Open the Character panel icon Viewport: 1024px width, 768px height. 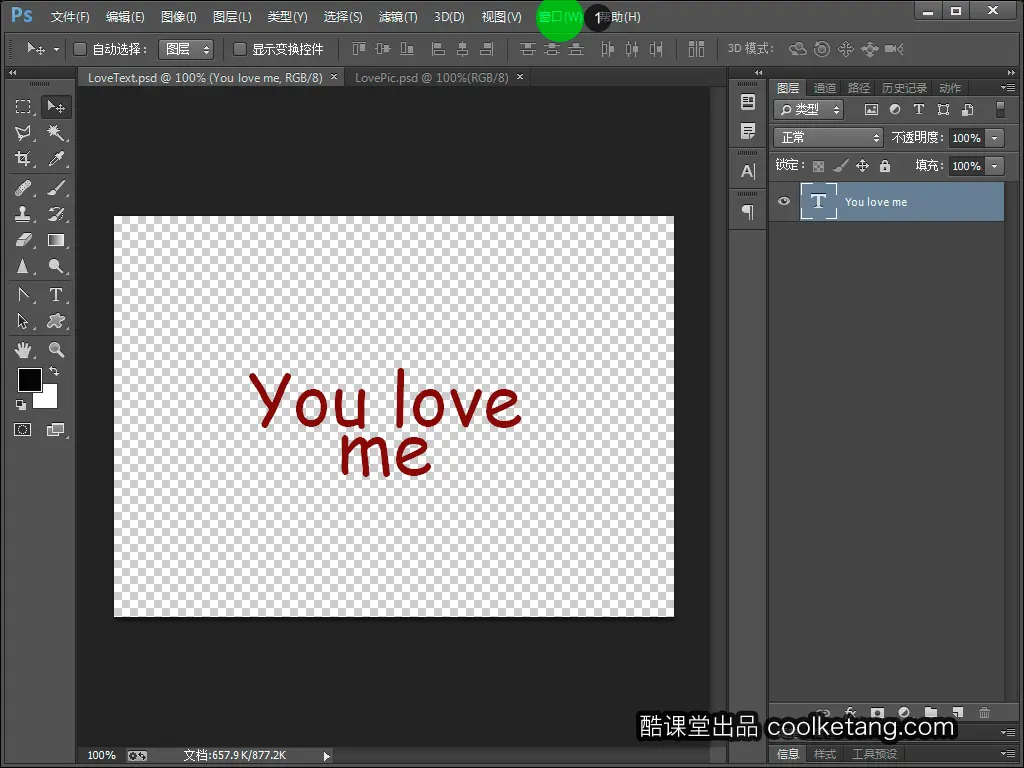(748, 171)
